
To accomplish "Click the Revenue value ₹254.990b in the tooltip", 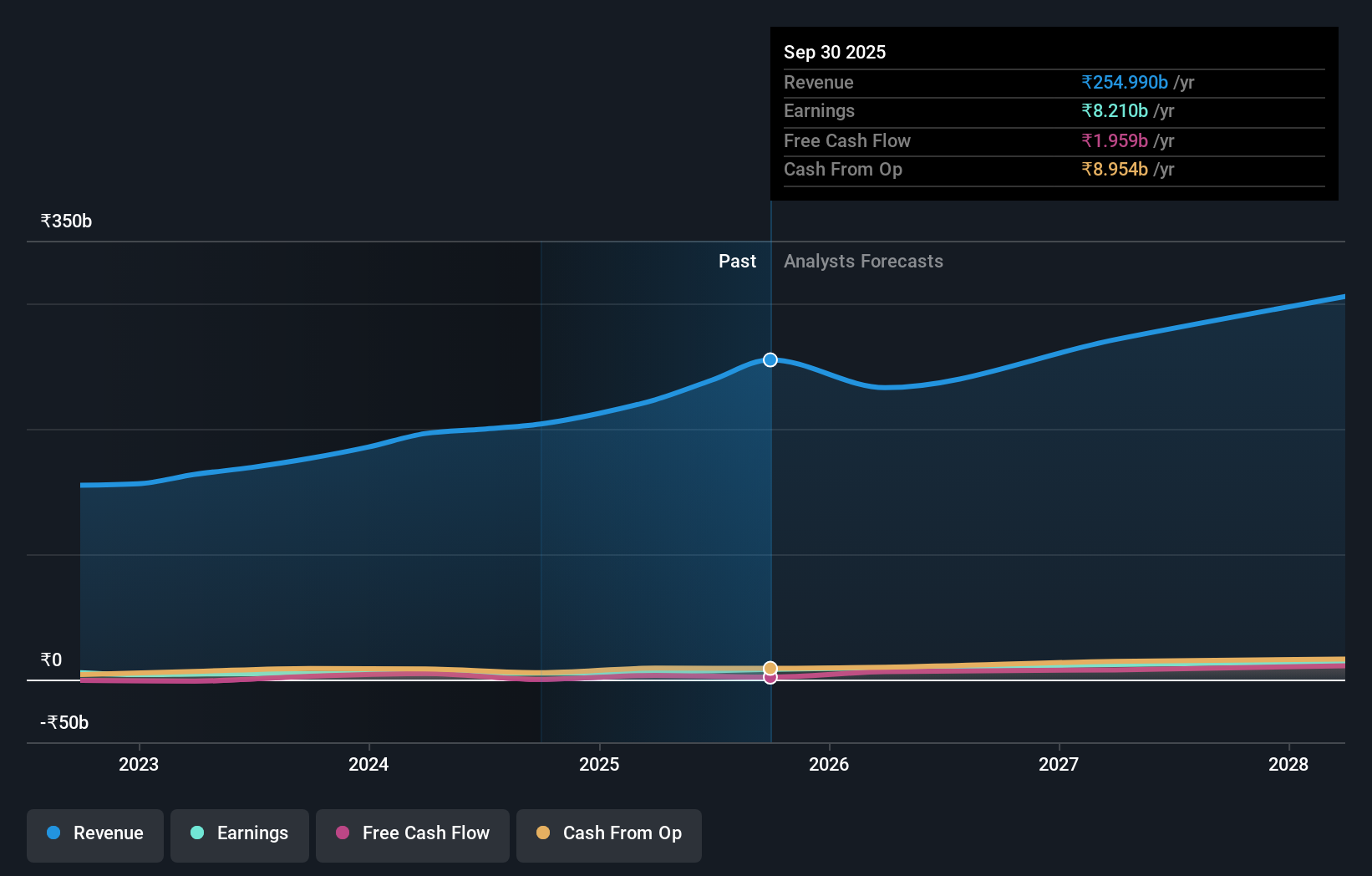I will [1124, 82].
